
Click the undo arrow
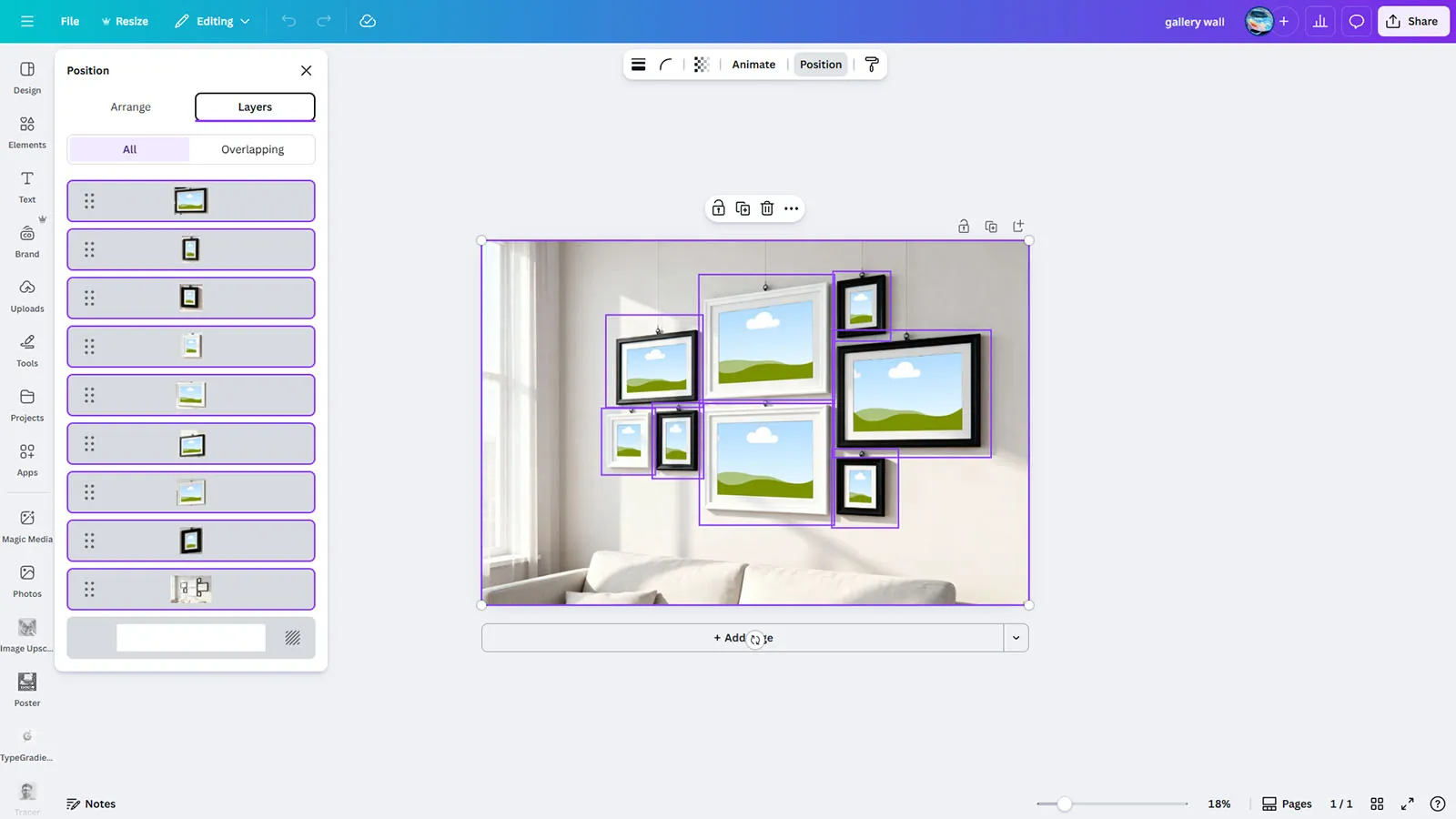288,21
